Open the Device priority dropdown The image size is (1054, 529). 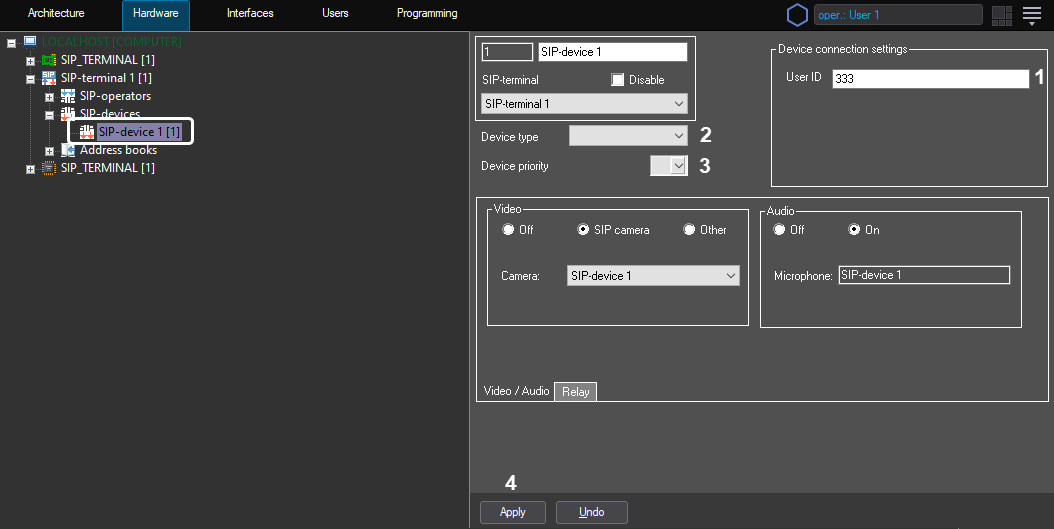click(669, 166)
